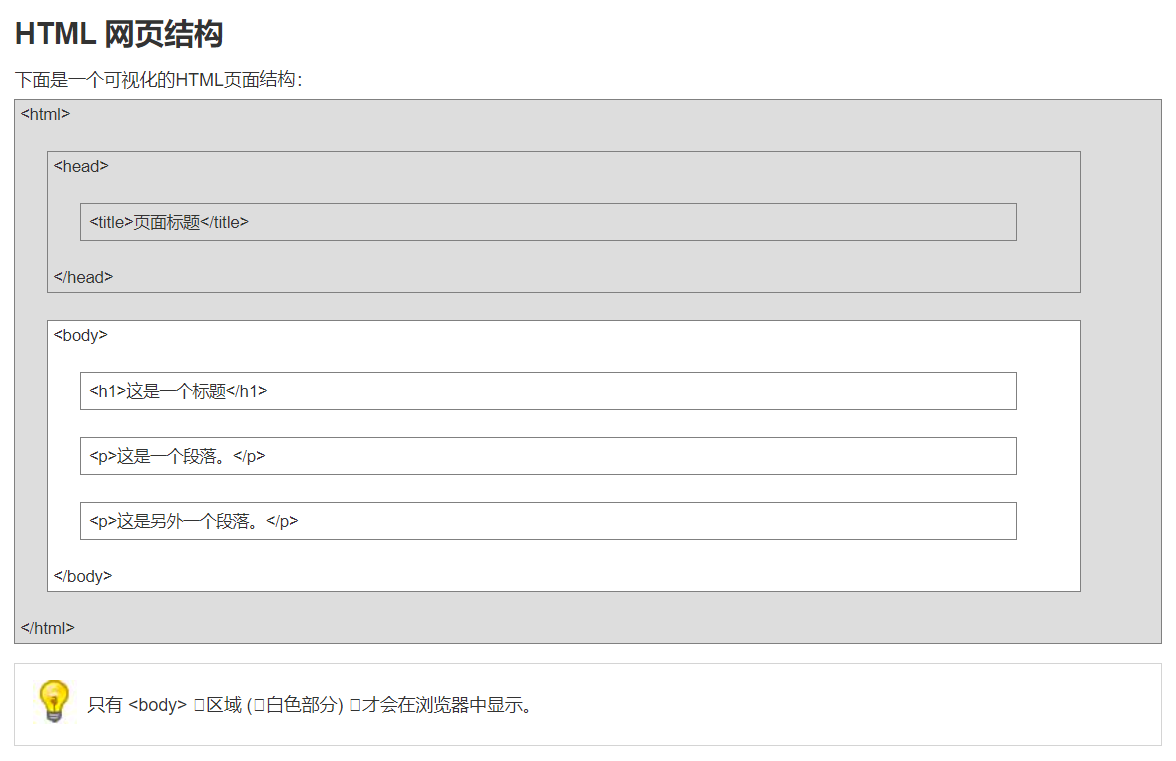Click the </h1> closing tag text

point(246,392)
